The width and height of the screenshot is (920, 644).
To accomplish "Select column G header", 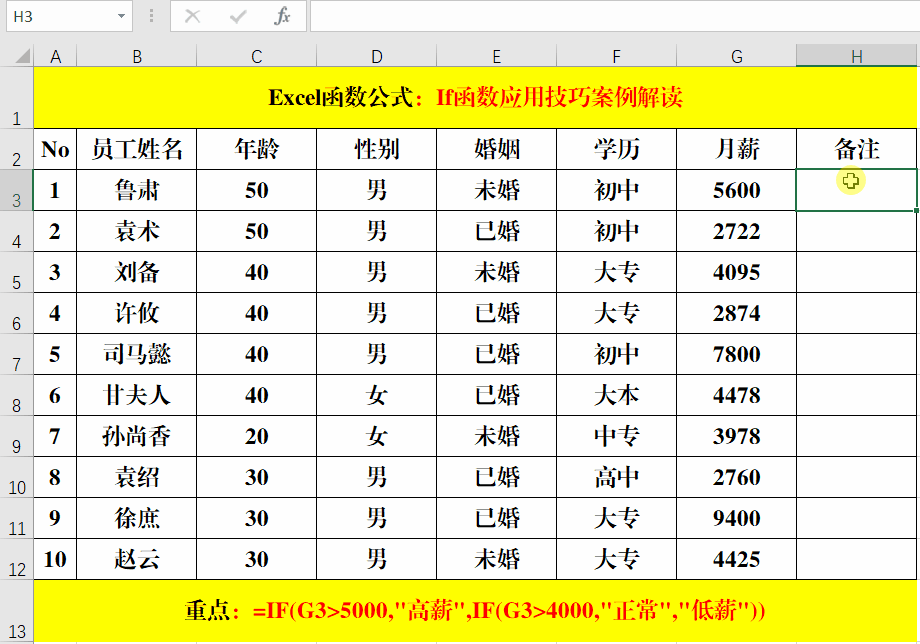I will click(x=736, y=56).
